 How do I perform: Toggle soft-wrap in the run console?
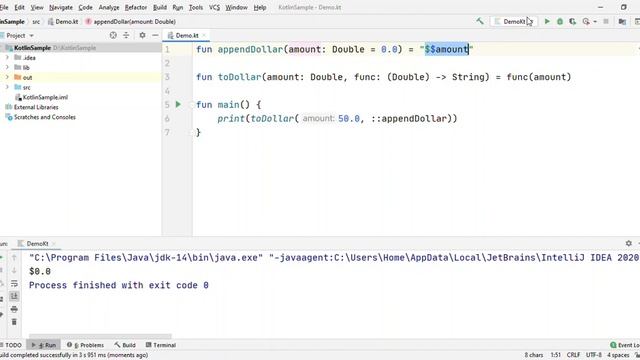pyautogui.click(x=14, y=283)
